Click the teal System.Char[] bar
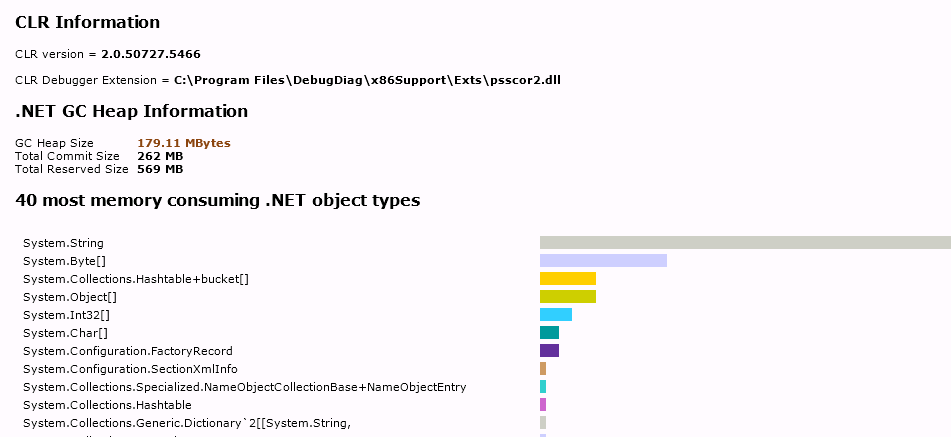 [x=549, y=332]
